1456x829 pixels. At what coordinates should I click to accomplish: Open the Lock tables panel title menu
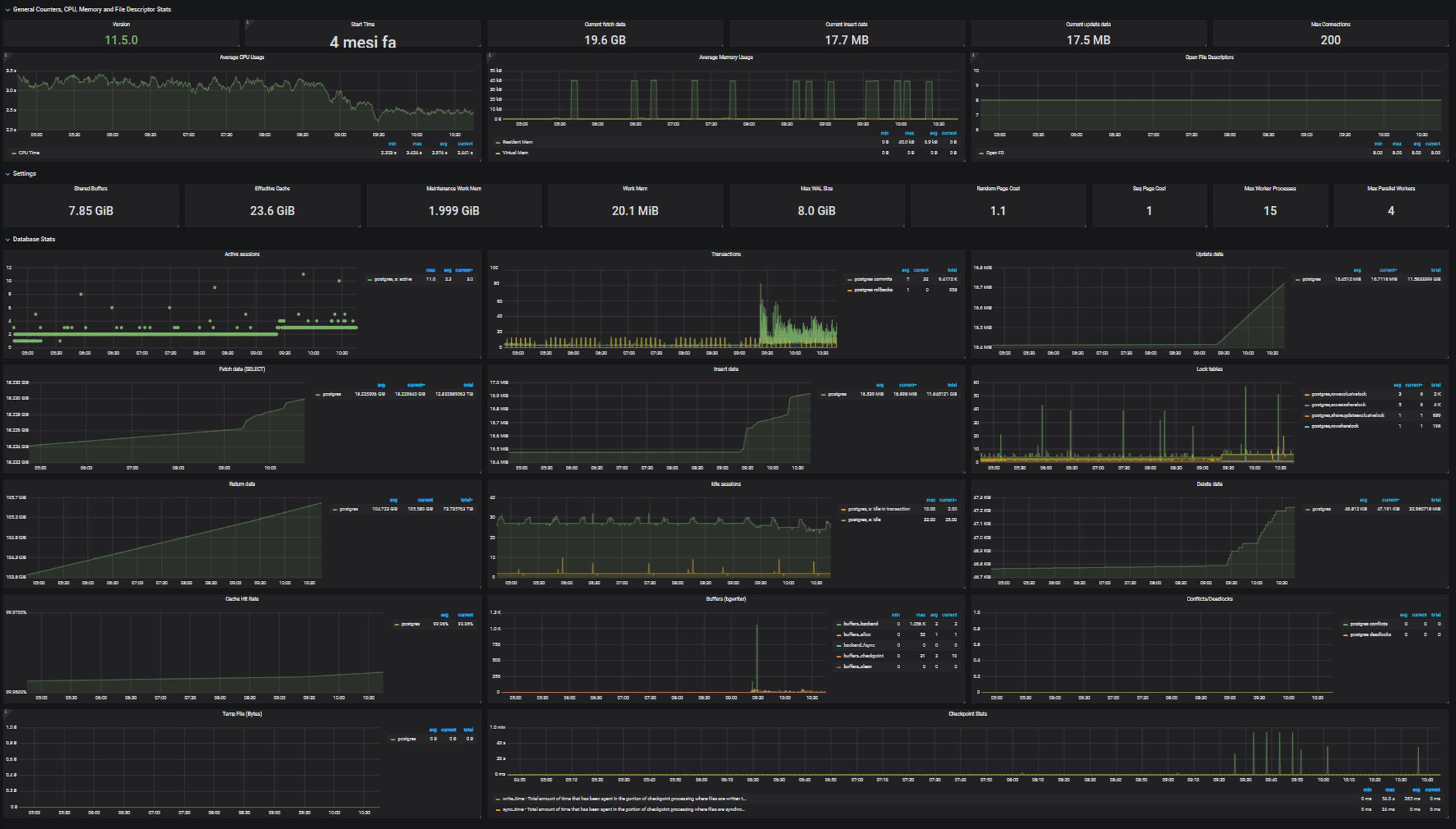1209,369
